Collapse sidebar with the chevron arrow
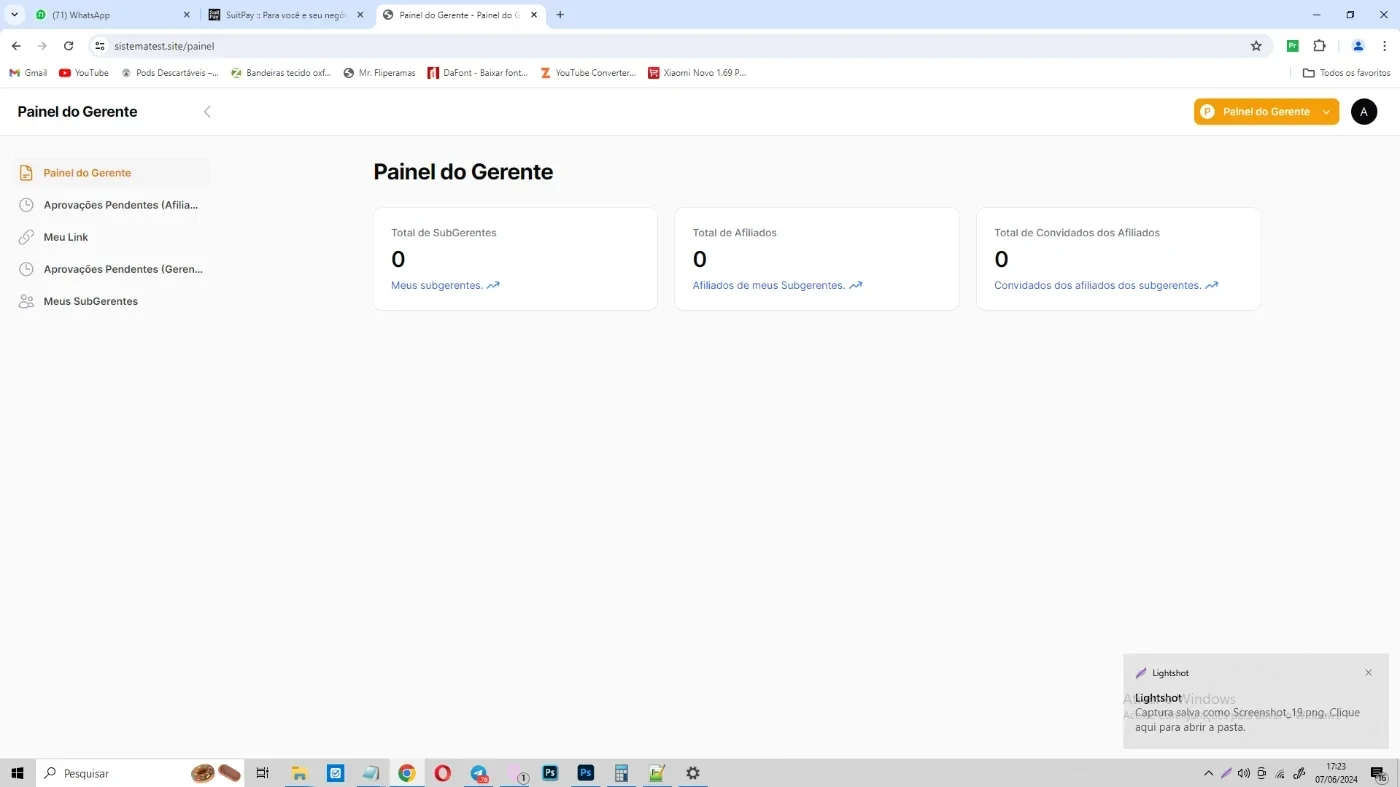 pos(207,112)
